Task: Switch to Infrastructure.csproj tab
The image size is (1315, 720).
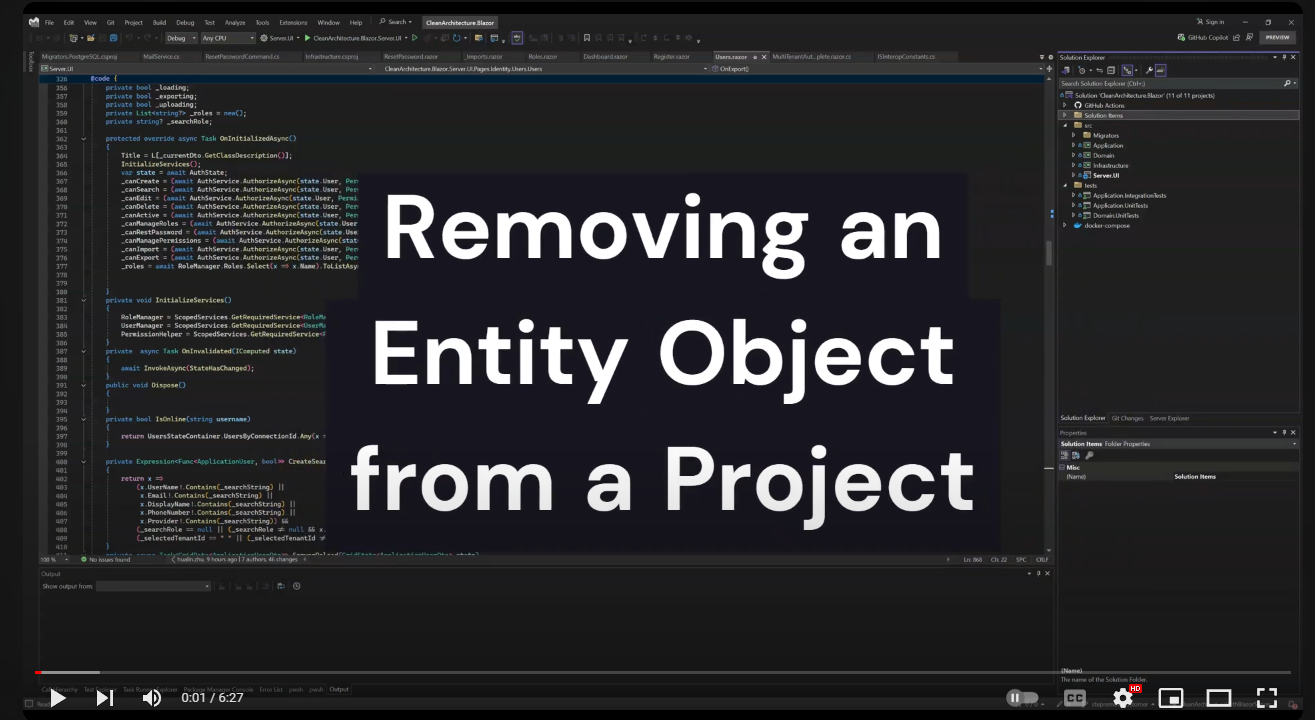Action: click(x=332, y=57)
